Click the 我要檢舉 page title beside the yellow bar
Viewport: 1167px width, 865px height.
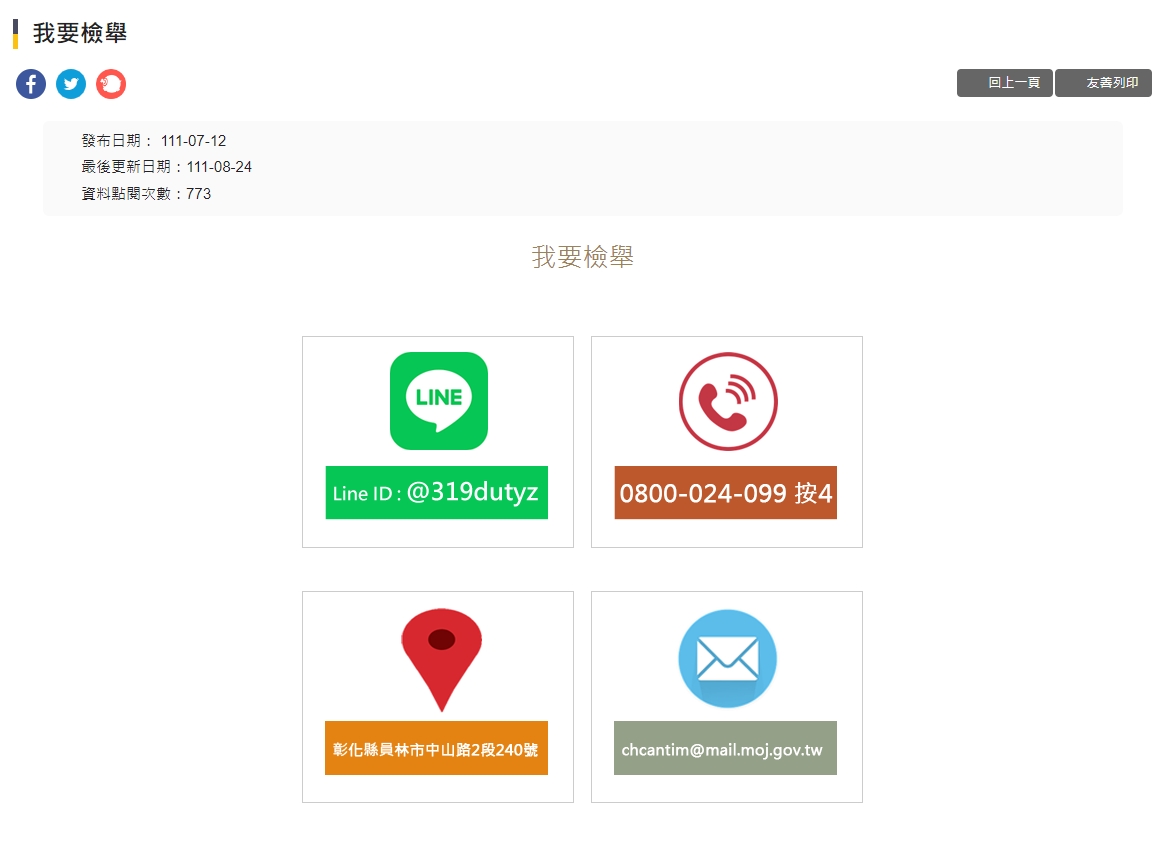(80, 33)
